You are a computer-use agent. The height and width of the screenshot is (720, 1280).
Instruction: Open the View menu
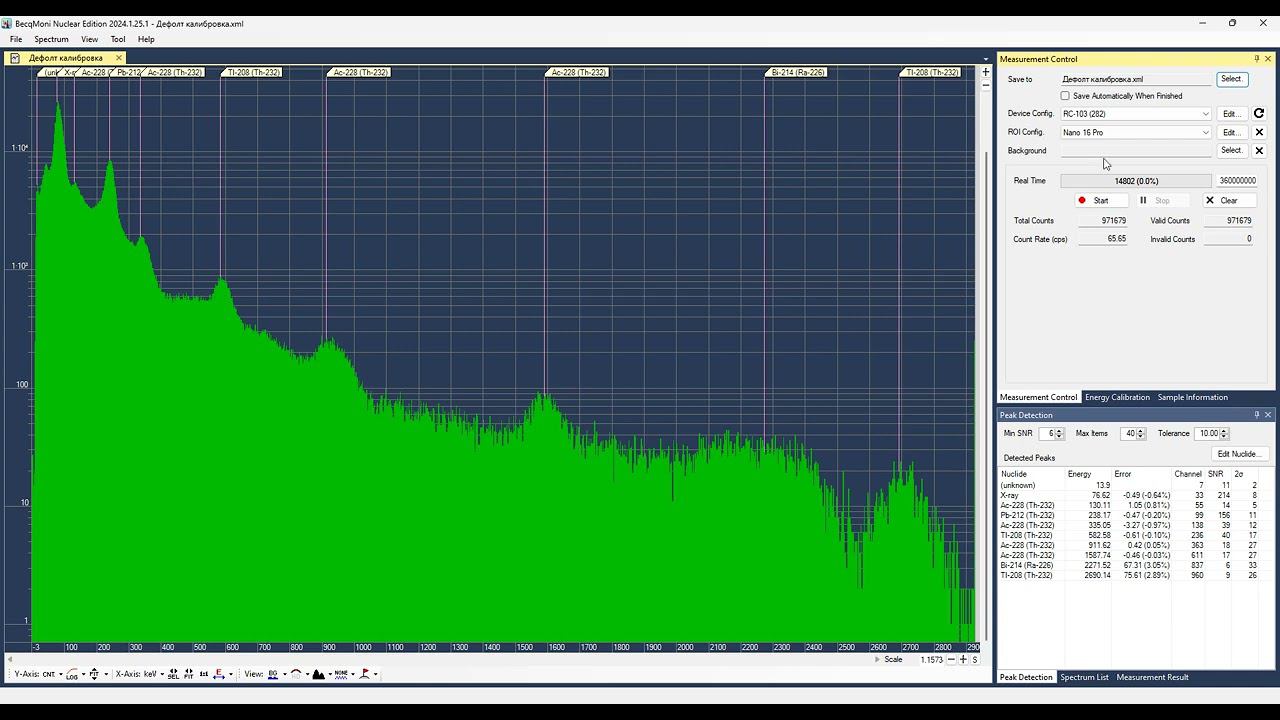point(89,39)
